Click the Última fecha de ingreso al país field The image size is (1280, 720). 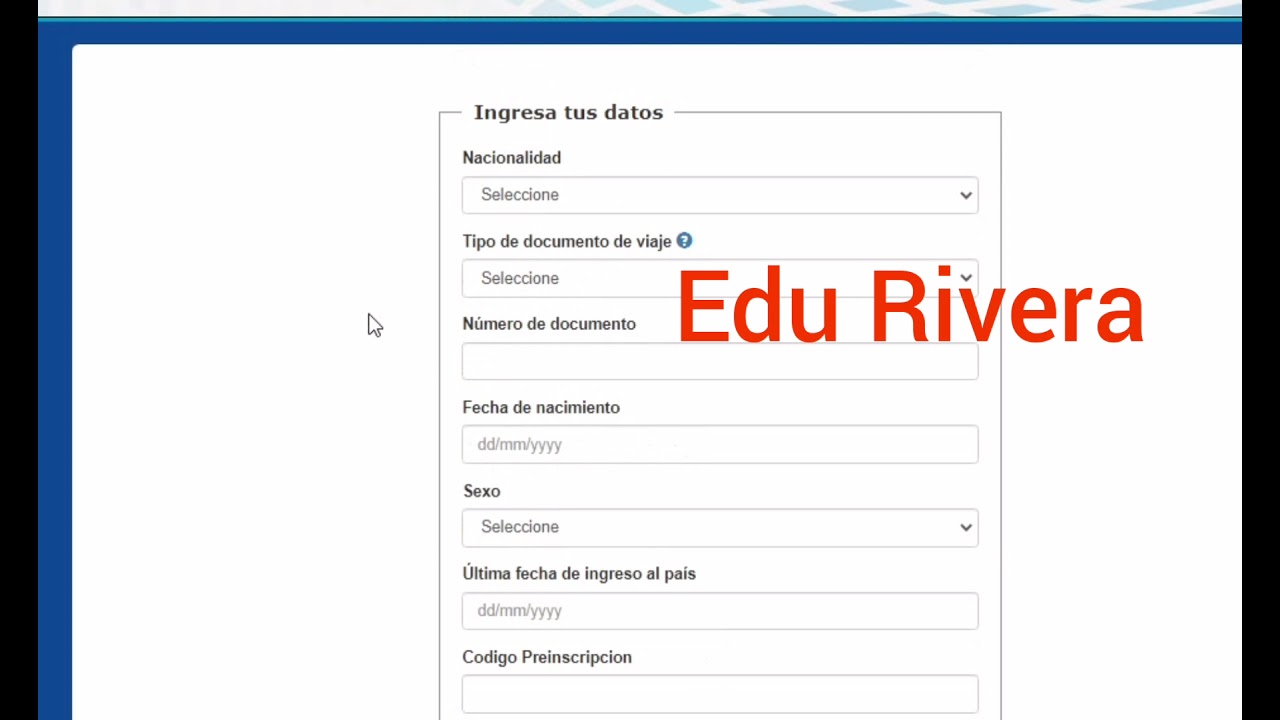[x=720, y=611]
